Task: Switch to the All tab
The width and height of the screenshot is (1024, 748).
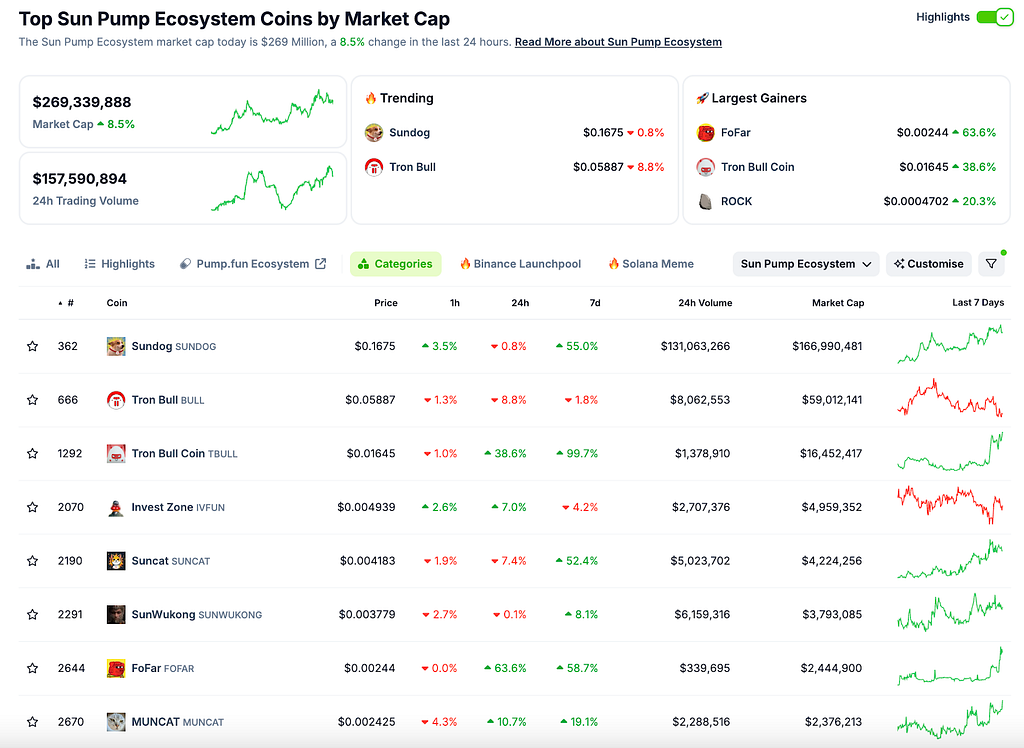Action: 43,264
